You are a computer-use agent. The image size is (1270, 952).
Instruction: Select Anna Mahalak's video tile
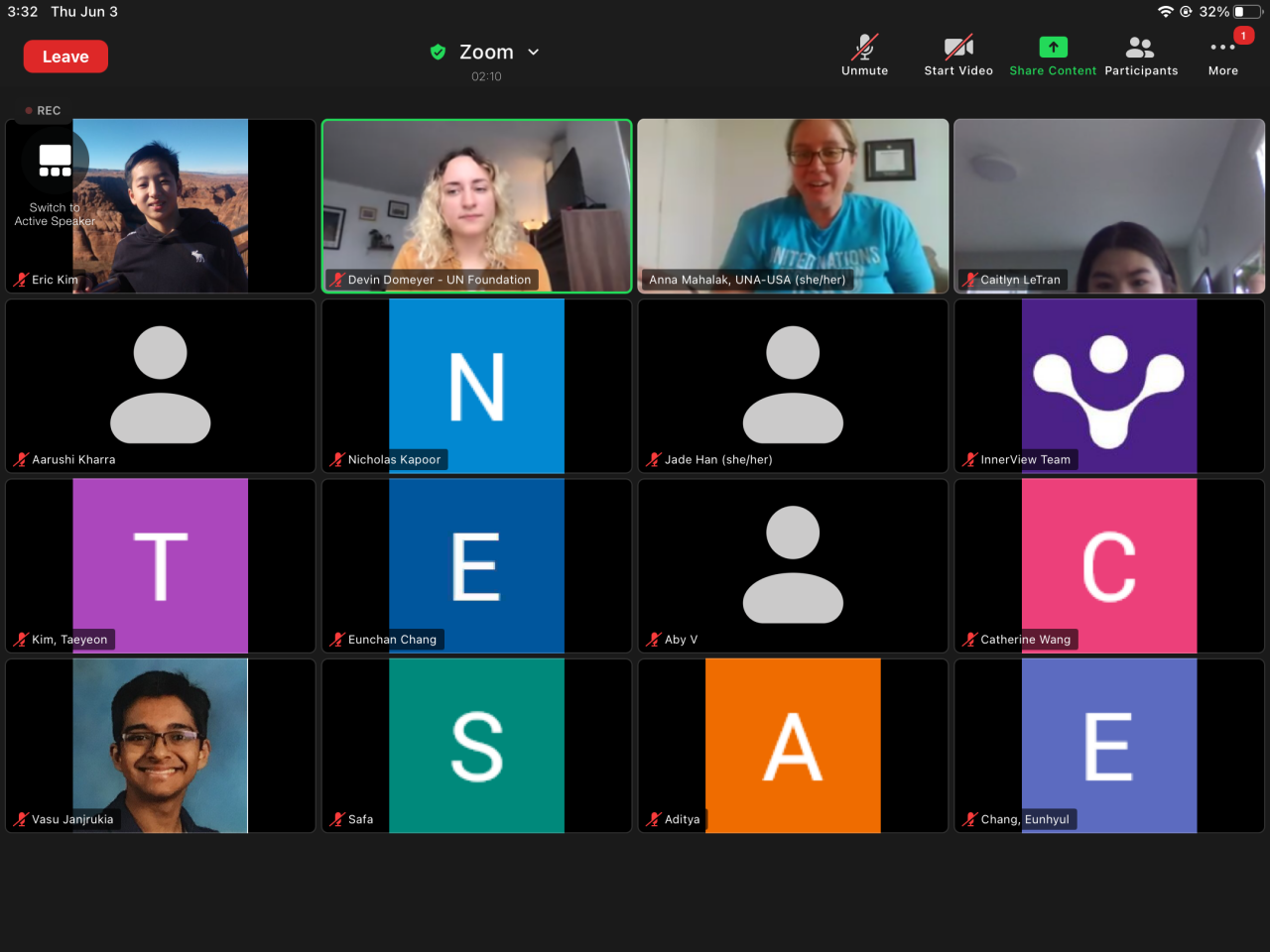(x=793, y=206)
